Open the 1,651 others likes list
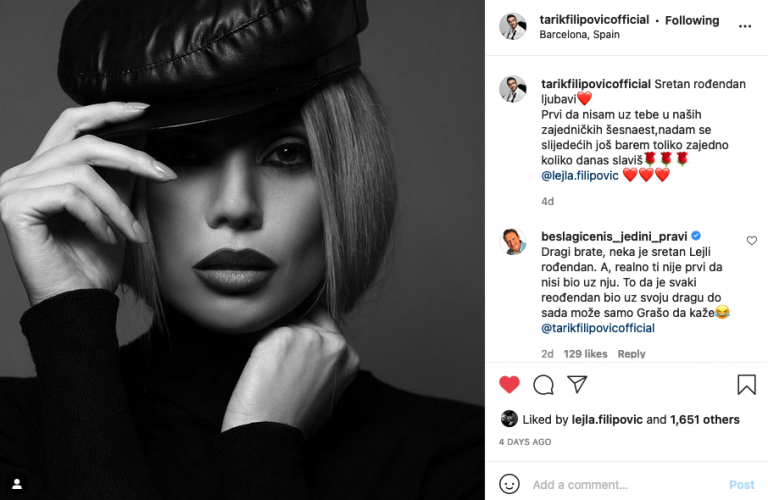Viewport: 768px width, 500px height. click(x=705, y=420)
